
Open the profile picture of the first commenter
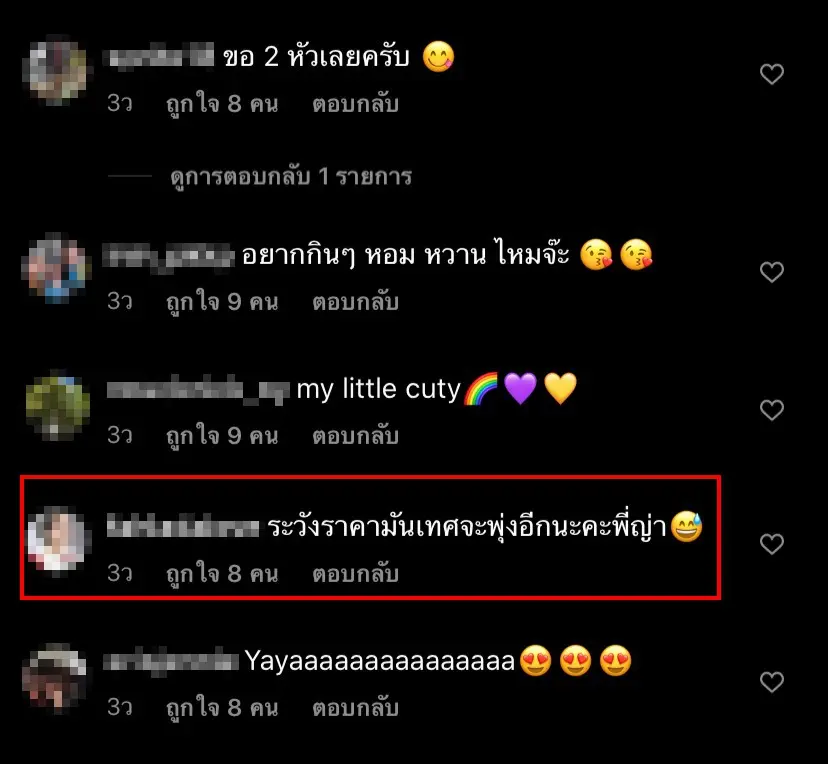(57, 70)
